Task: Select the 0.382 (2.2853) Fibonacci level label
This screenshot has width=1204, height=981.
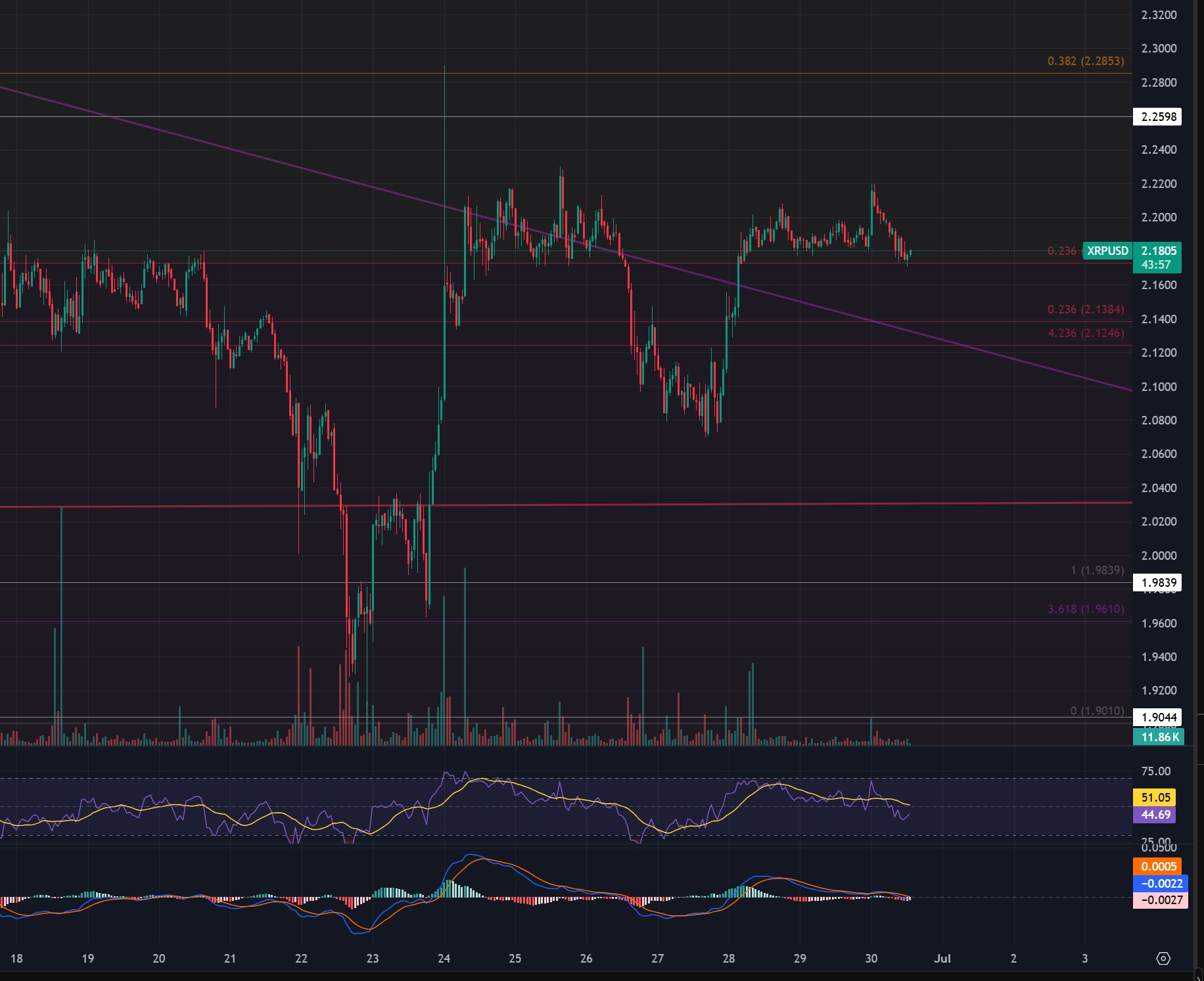Action: pos(1086,61)
